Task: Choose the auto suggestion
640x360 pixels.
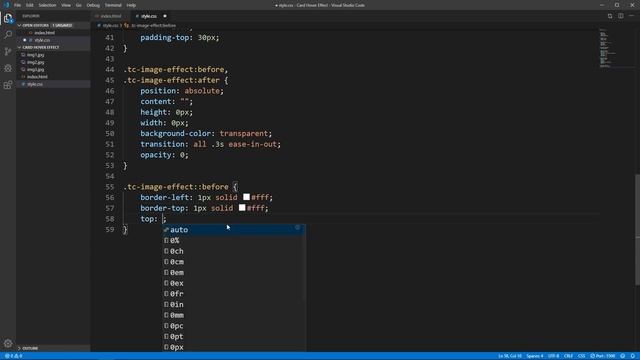Action: point(234,230)
